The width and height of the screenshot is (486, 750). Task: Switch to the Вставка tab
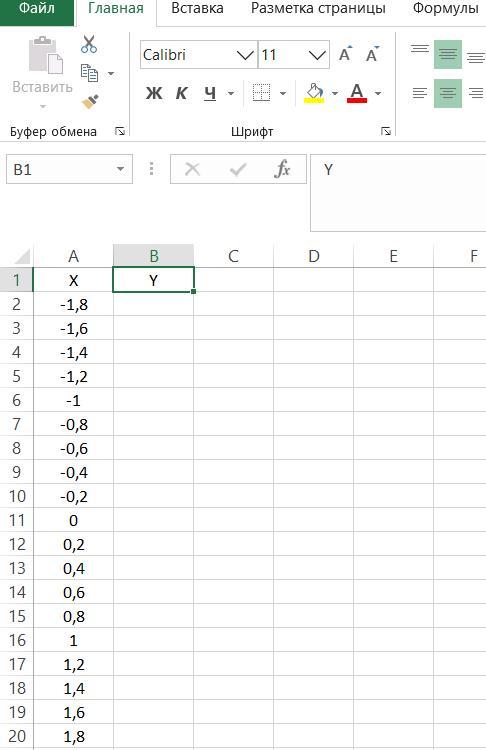coord(197,9)
